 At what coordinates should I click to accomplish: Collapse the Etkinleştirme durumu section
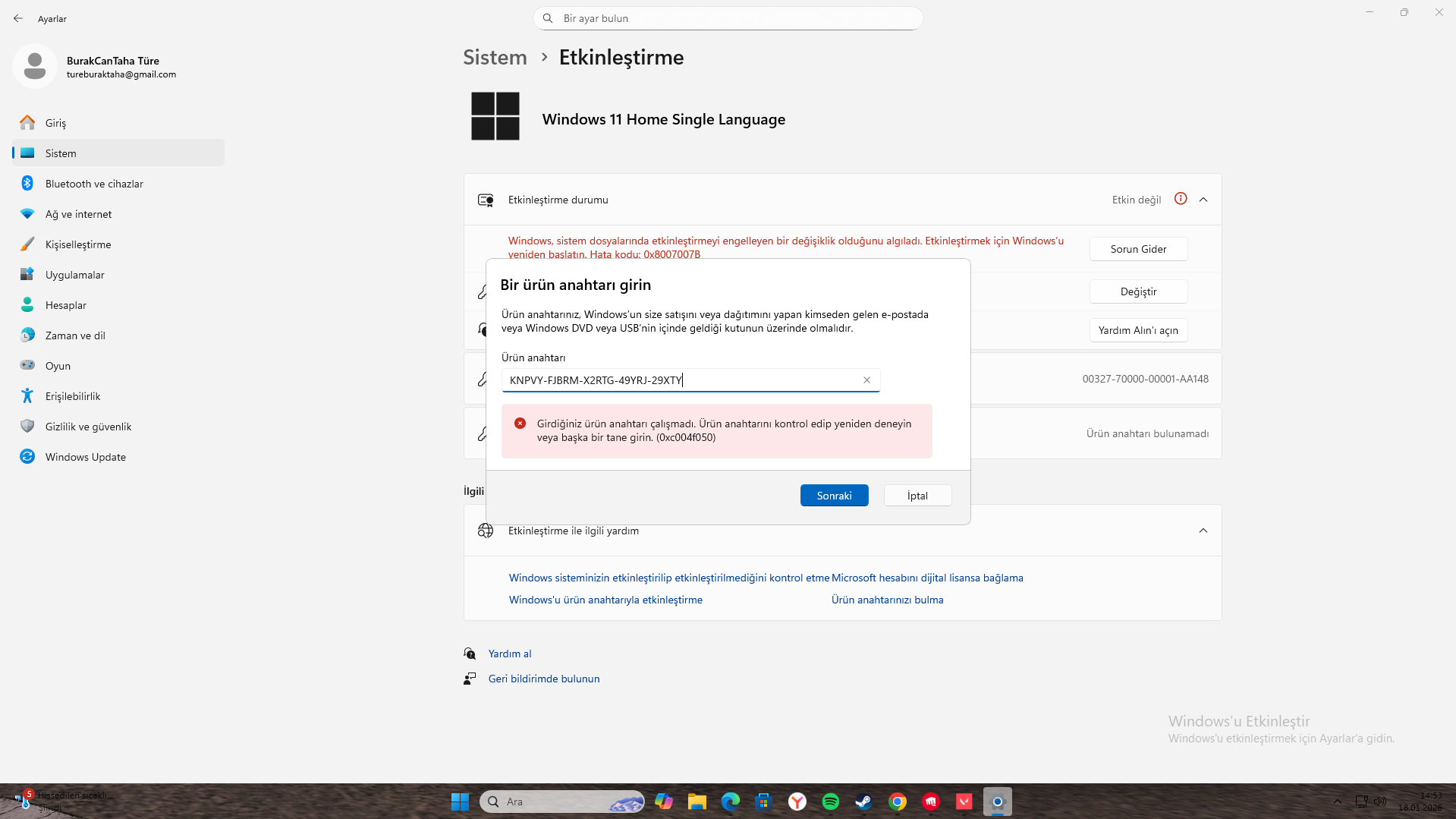coord(1203,200)
